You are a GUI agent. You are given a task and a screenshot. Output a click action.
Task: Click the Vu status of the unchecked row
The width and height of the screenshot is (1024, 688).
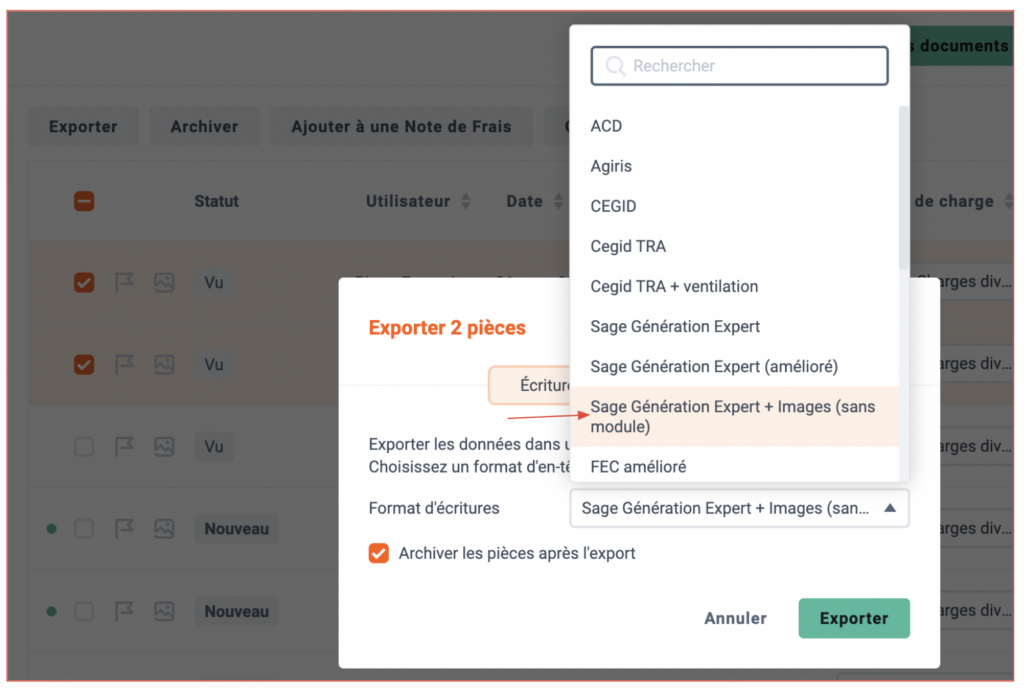point(214,446)
